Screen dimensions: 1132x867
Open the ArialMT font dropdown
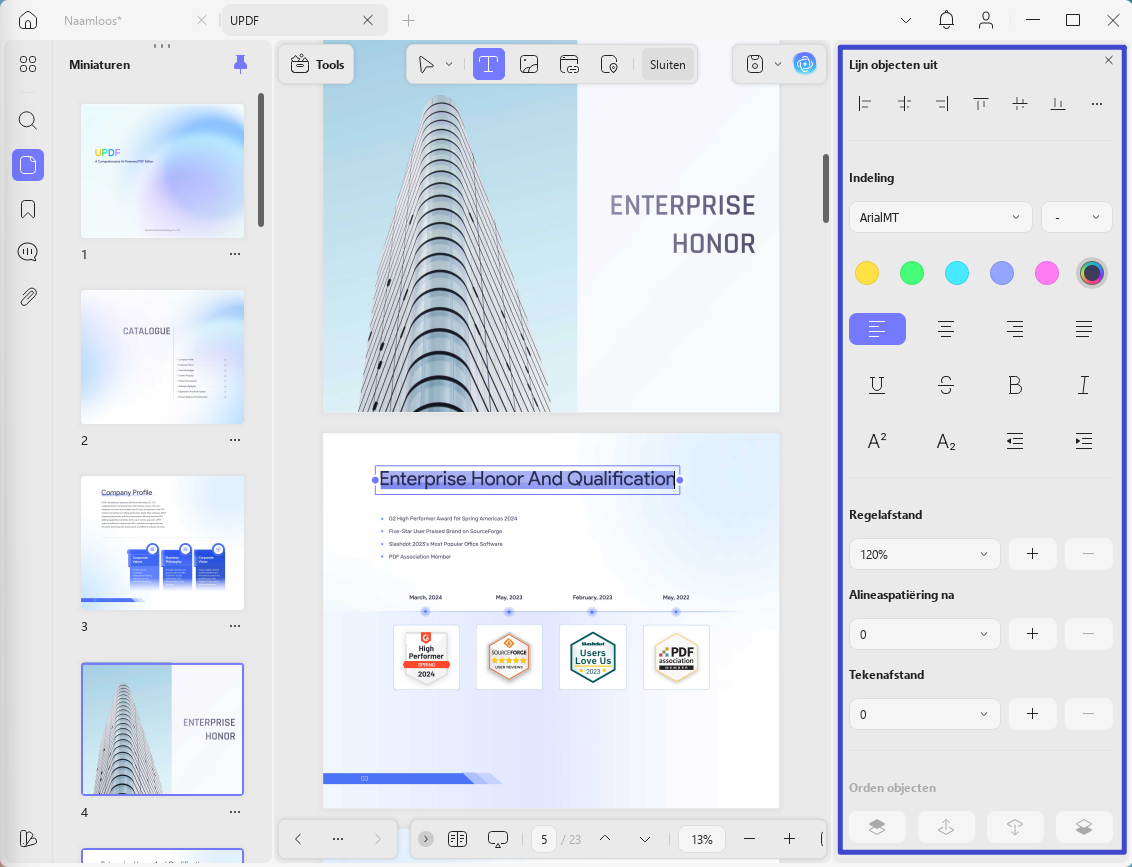click(x=940, y=217)
